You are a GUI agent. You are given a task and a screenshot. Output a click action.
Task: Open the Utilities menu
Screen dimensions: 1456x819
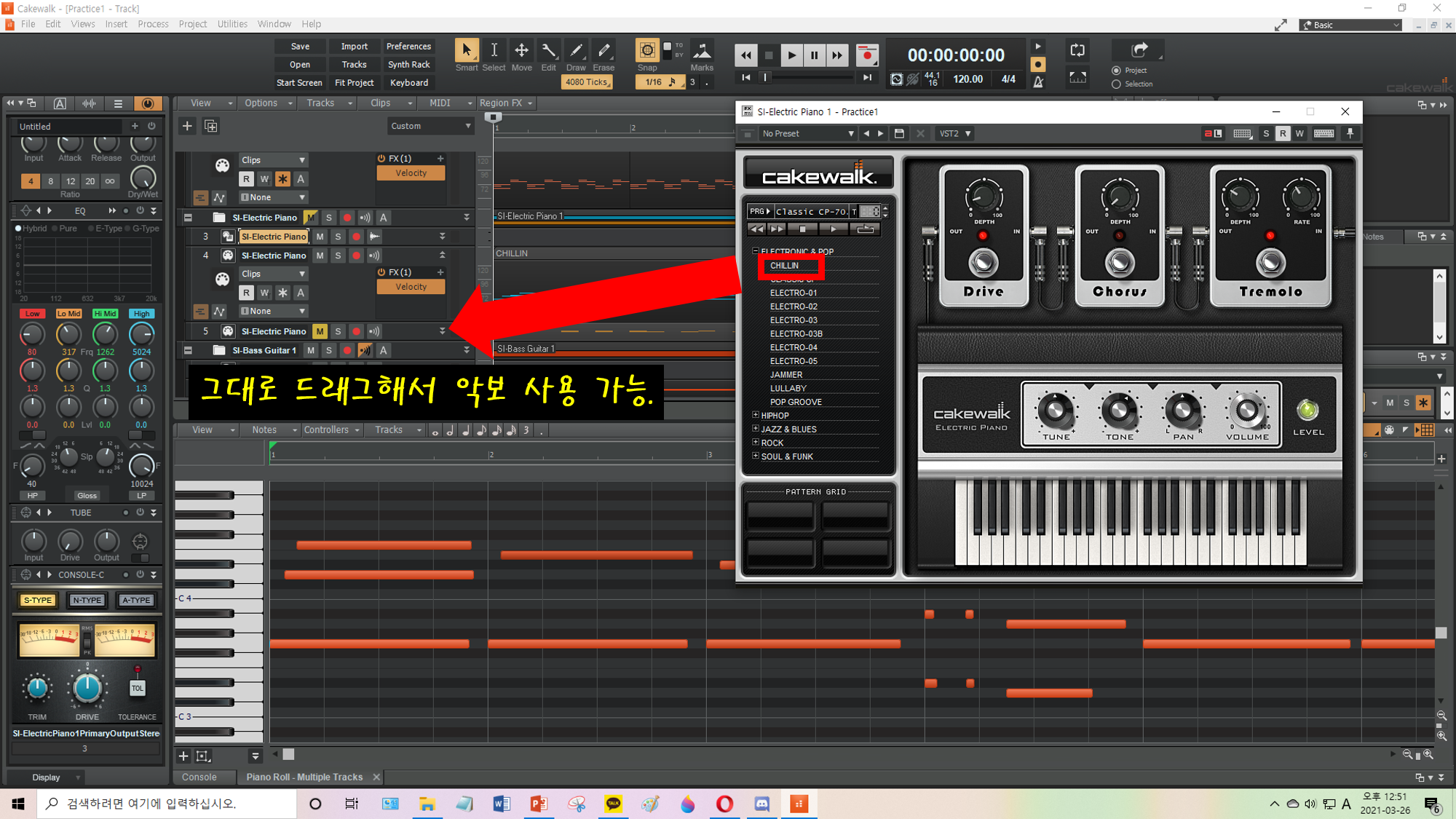click(x=232, y=24)
